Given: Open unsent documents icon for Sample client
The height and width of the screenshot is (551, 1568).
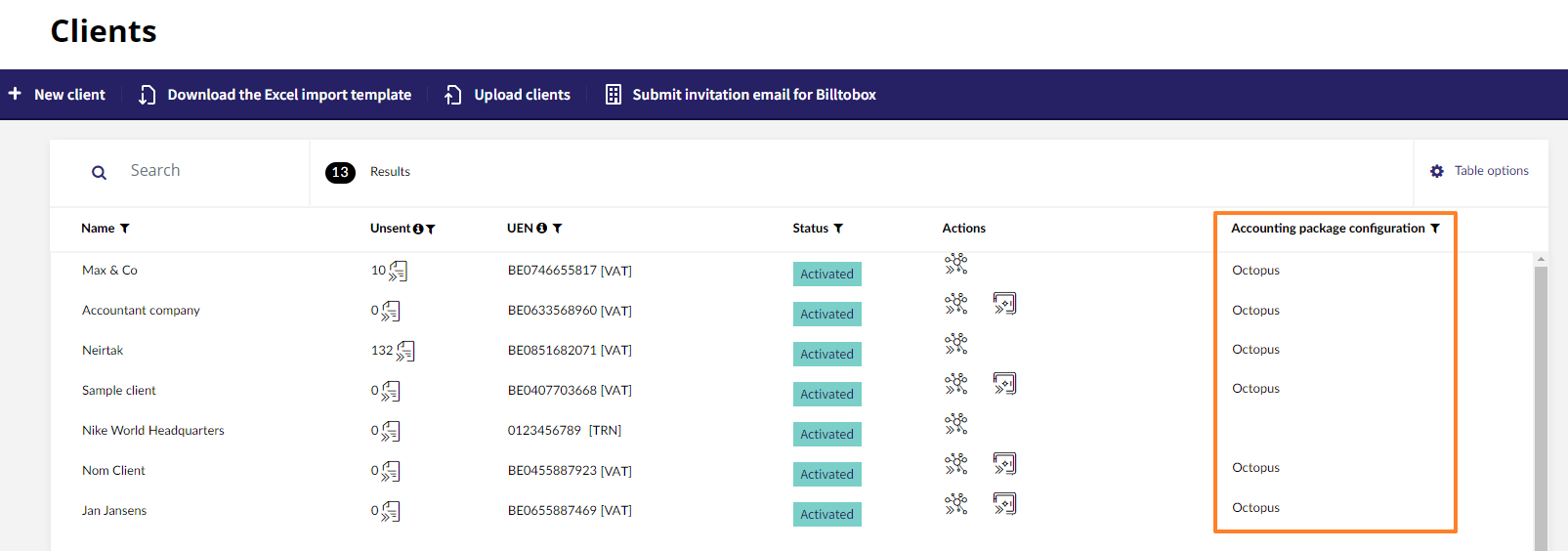Looking at the screenshot, I should tap(391, 392).
